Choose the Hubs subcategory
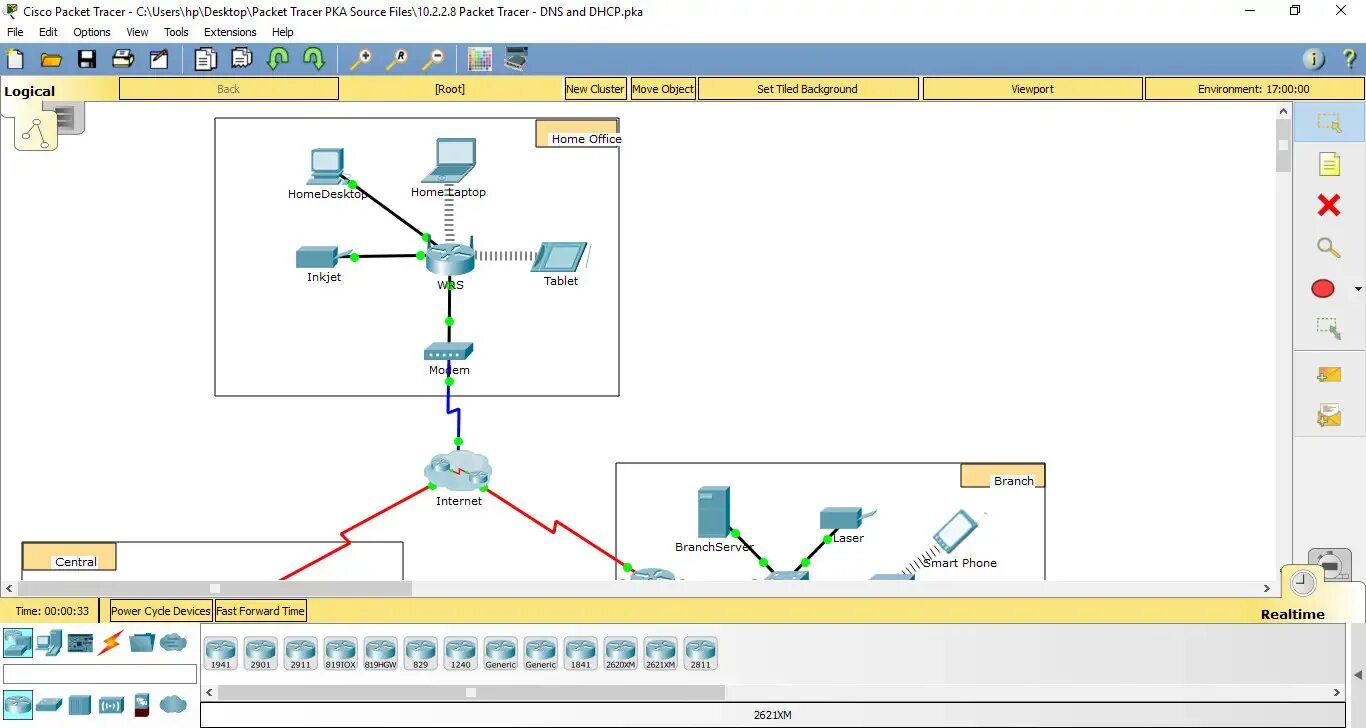 [80, 704]
